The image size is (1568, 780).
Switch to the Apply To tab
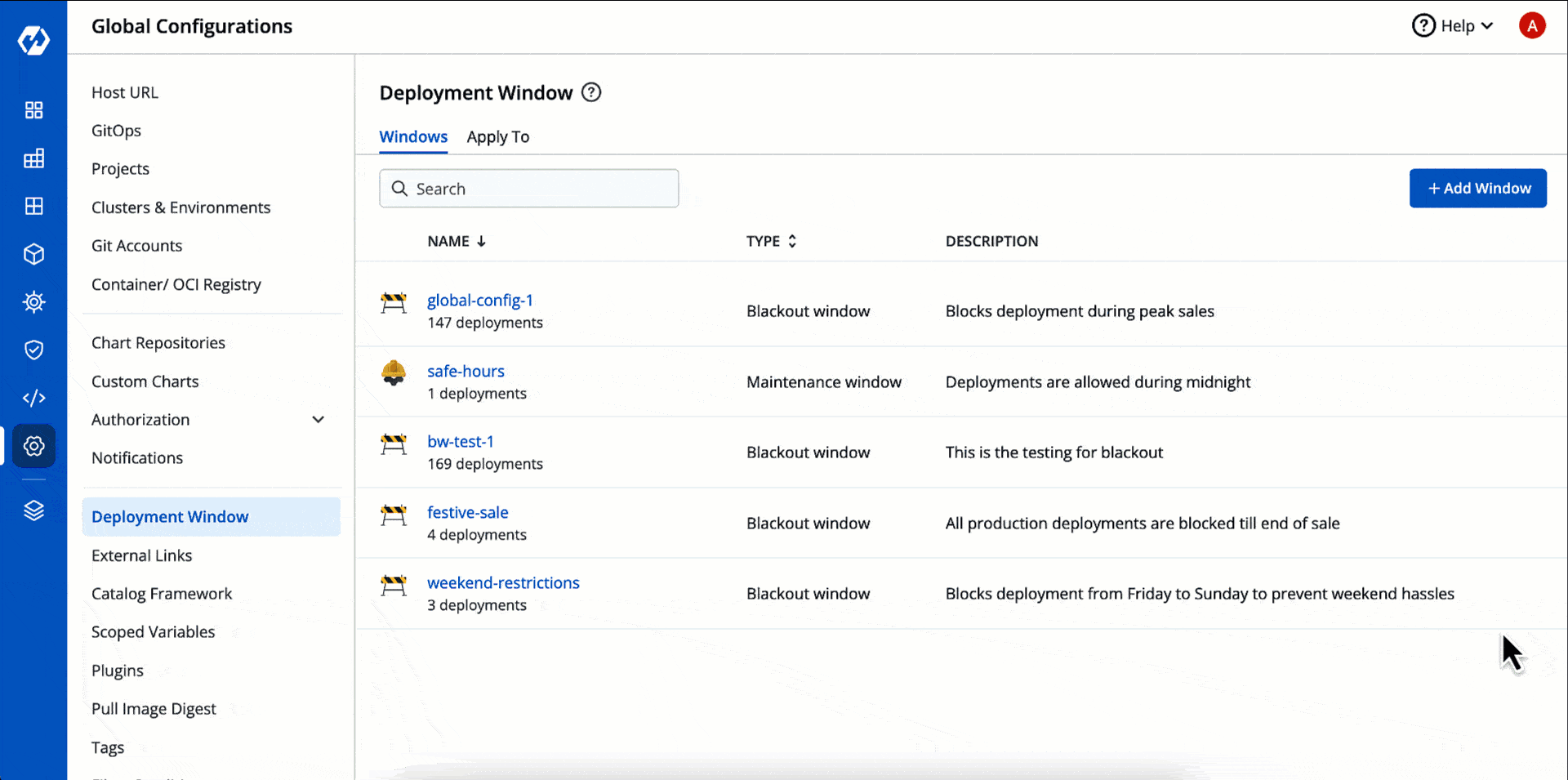point(497,137)
